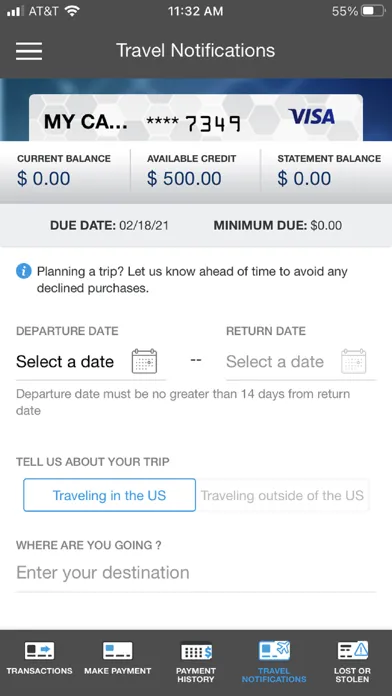Viewport: 392px width, 696px height.
Task: Open the departure date calendar icon
Action: (x=144, y=361)
